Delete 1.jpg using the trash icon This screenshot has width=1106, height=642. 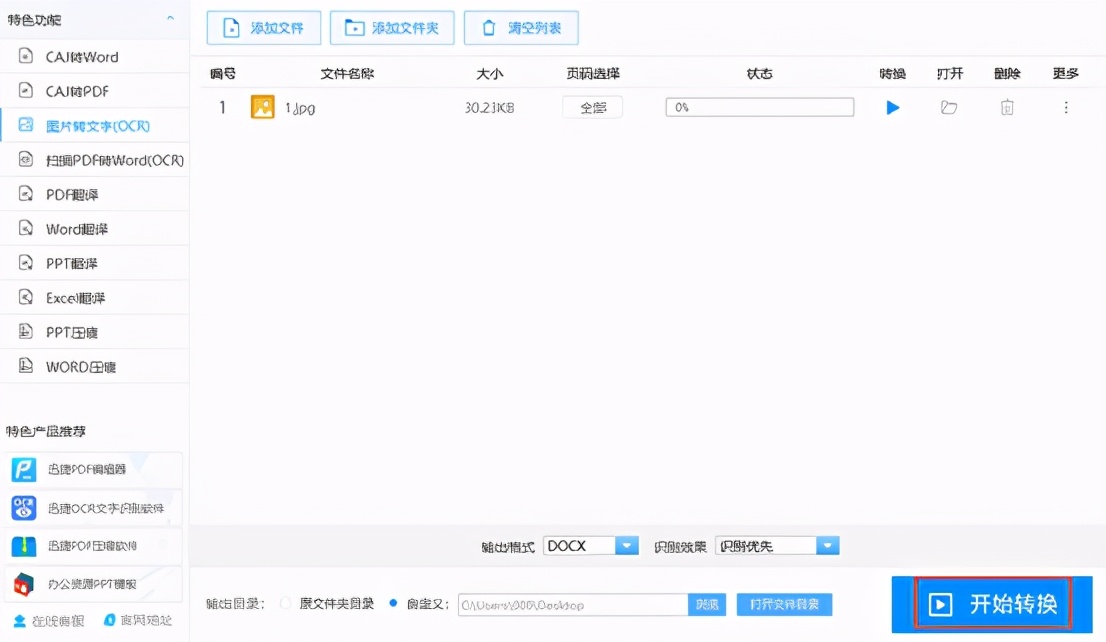(1007, 107)
